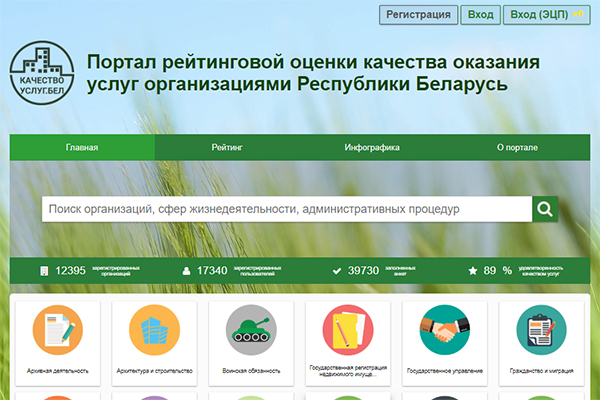Click the 89 % satisfaction value

pos(497,271)
